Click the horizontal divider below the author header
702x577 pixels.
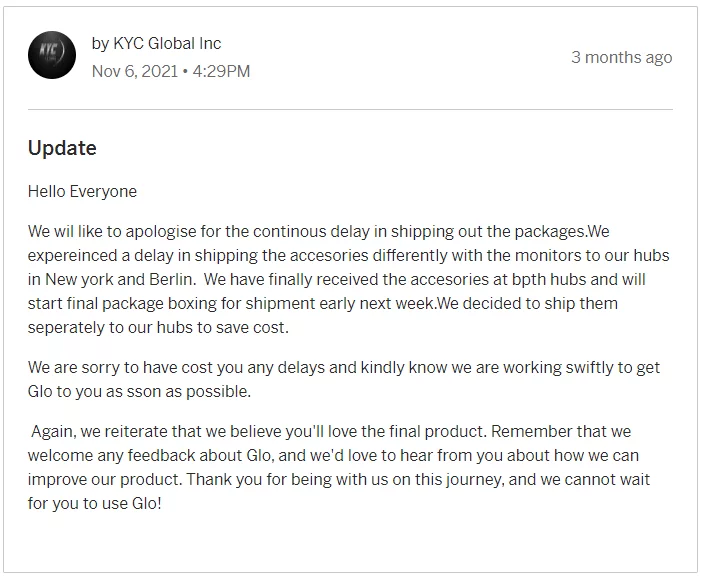point(350,109)
